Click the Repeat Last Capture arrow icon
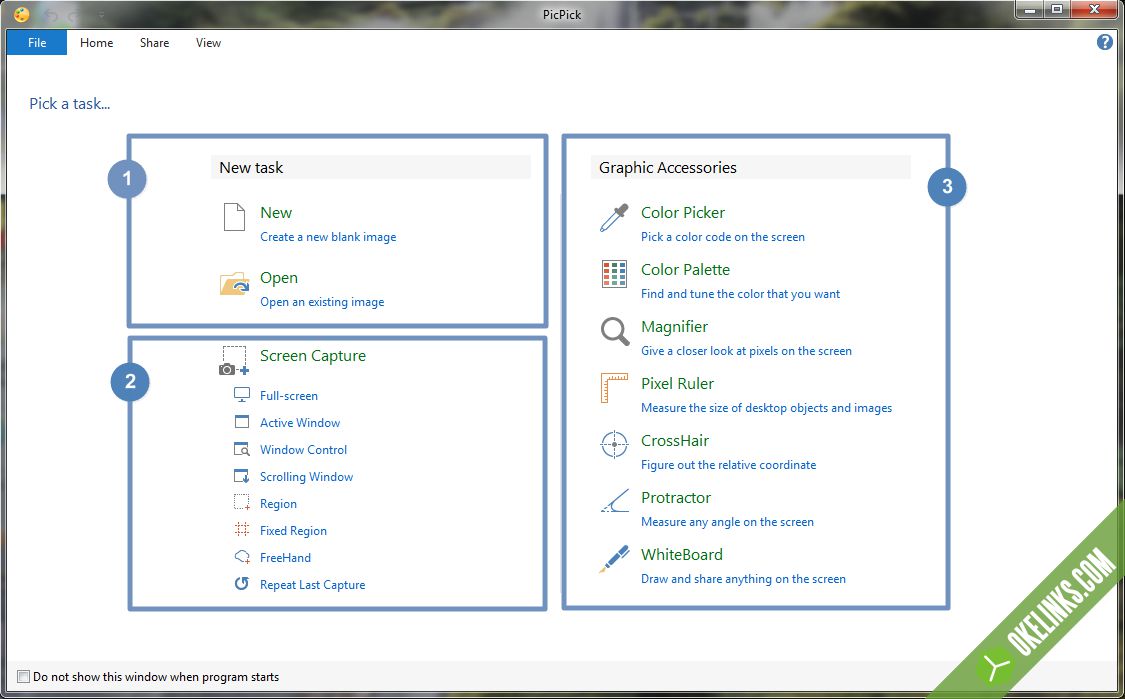 242,583
